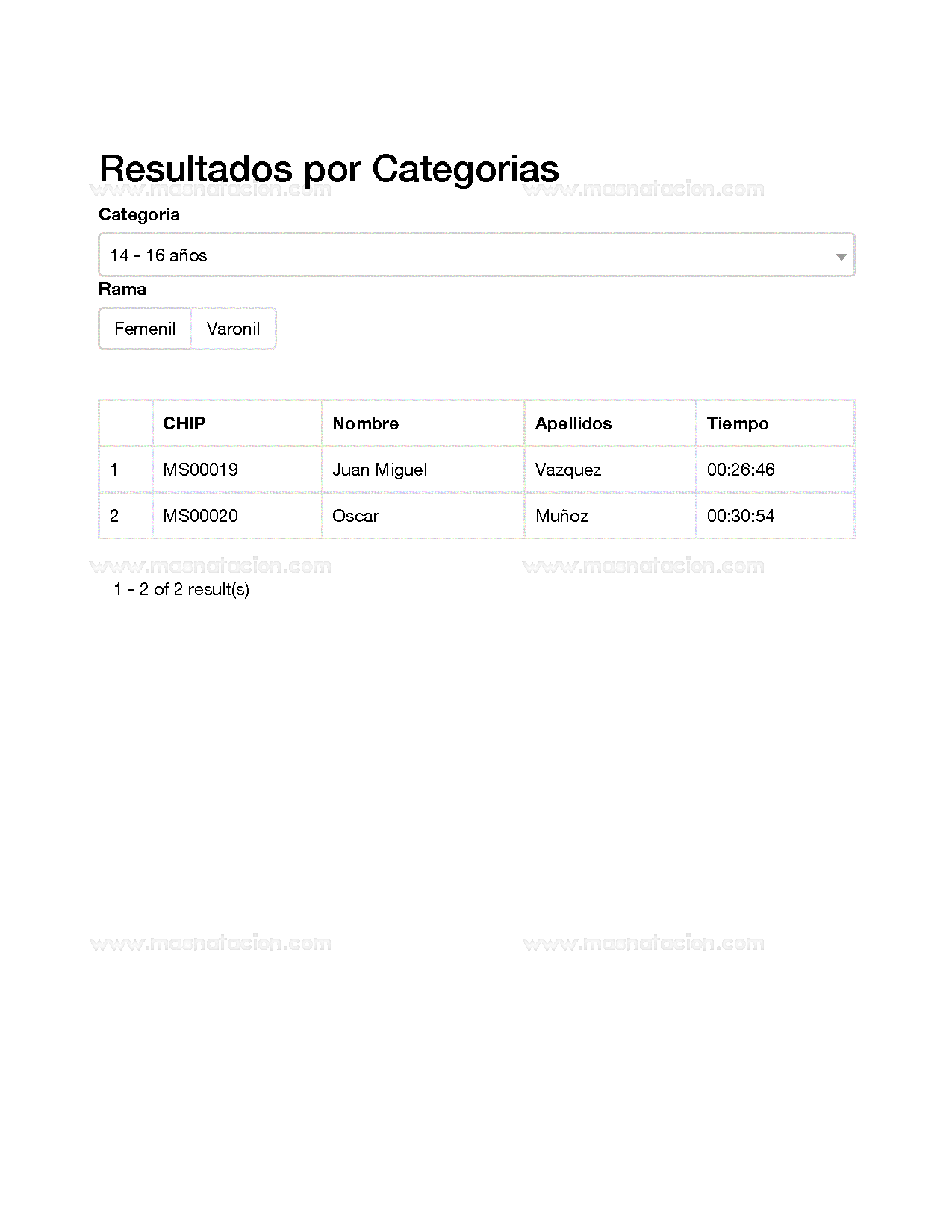Click the first row's position number
952x1232 pixels.
[114, 470]
